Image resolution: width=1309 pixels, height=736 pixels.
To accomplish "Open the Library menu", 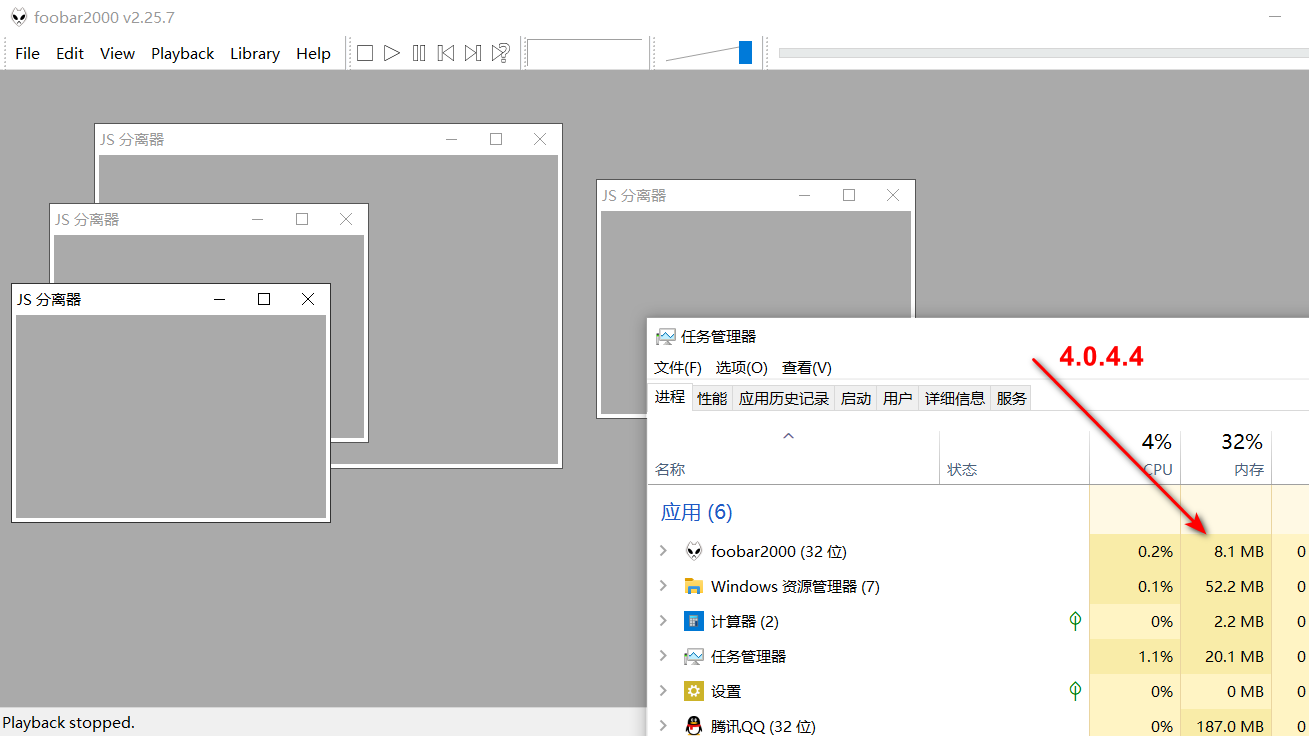I will click(254, 54).
